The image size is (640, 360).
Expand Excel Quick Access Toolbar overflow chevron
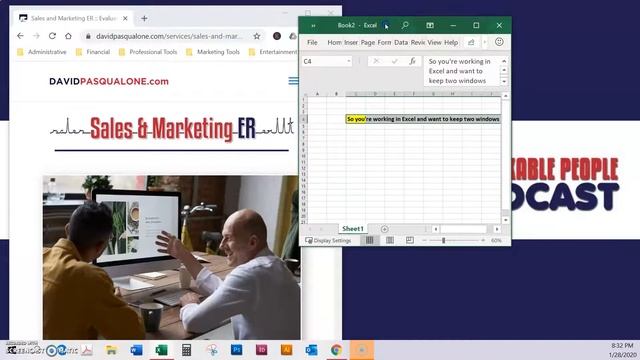(x=313, y=25)
